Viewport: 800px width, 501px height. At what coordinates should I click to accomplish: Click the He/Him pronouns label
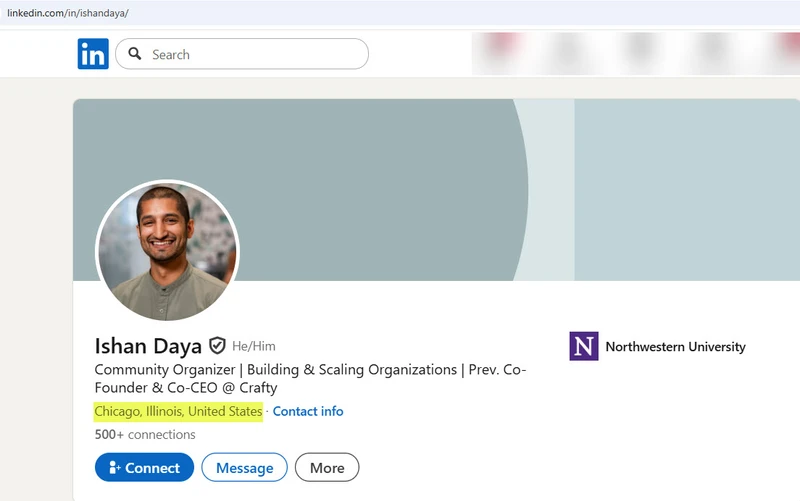click(x=254, y=346)
